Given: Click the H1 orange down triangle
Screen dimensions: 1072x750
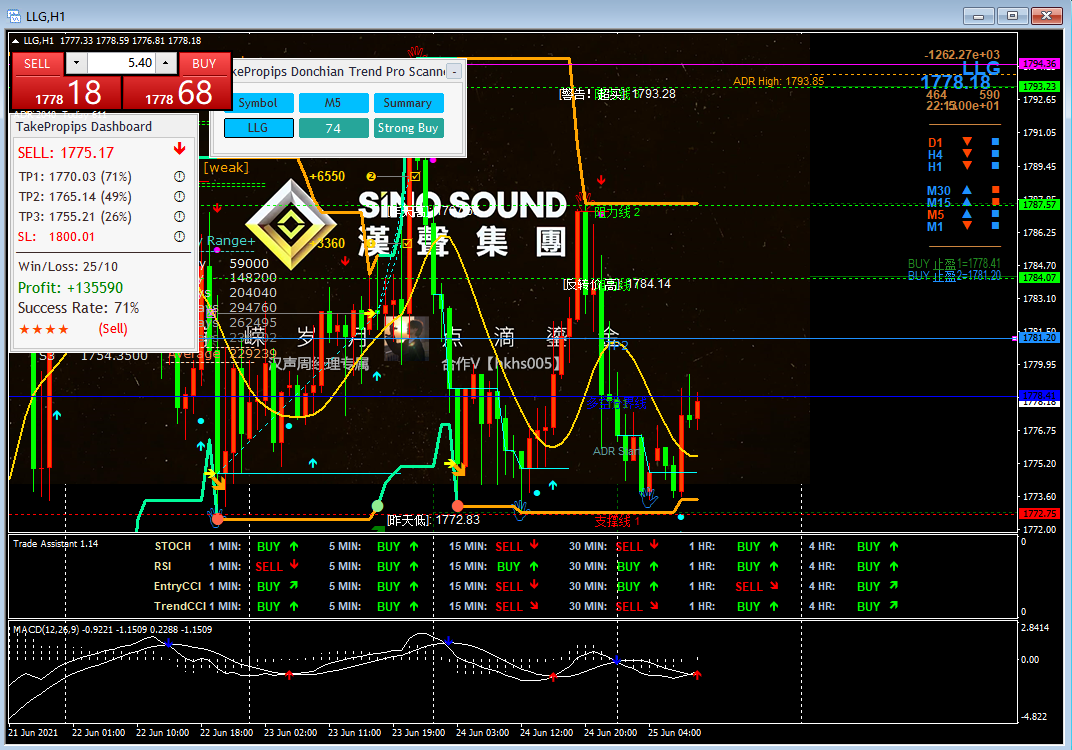Looking at the screenshot, I should 967,165.
